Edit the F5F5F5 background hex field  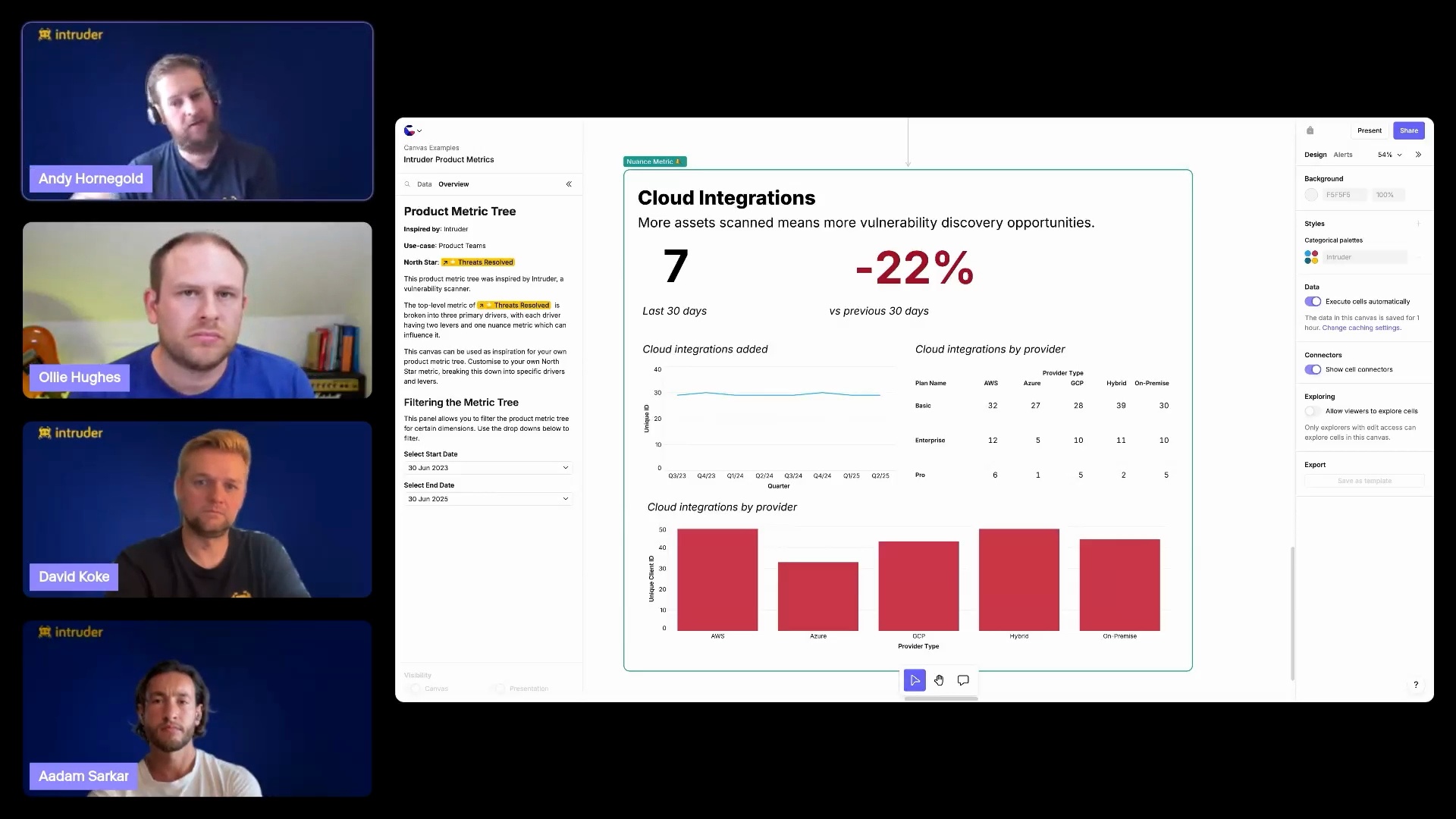click(x=1345, y=195)
